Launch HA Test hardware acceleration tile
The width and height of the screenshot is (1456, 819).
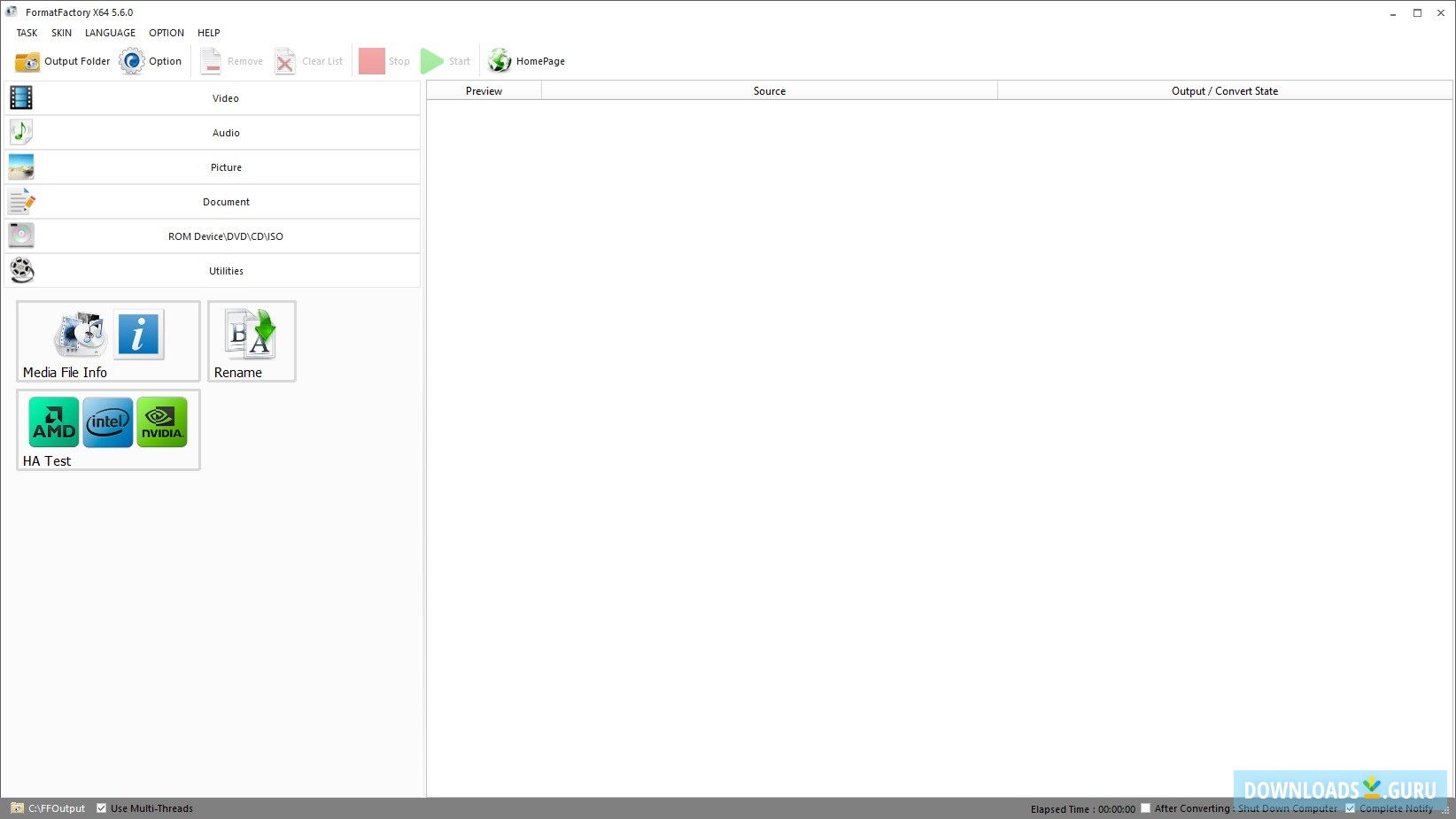pyautogui.click(x=108, y=429)
